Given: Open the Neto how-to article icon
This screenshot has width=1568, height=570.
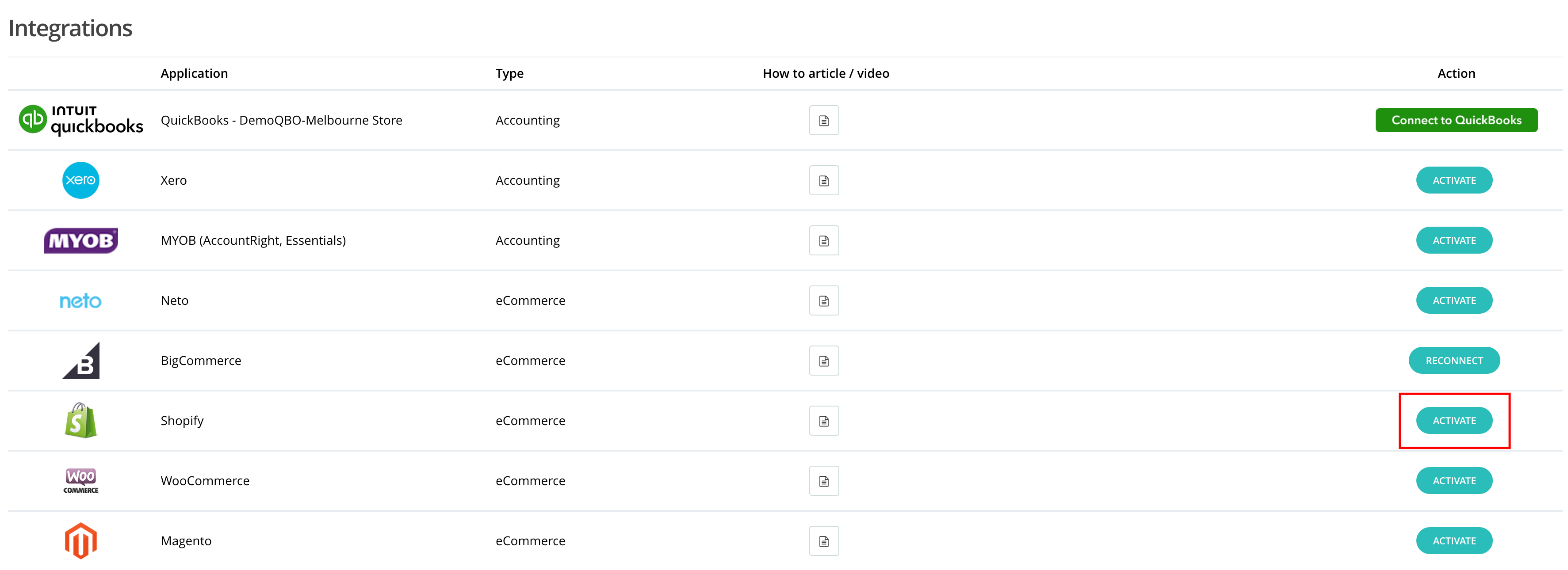Looking at the screenshot, I should [x=823, y=300].
